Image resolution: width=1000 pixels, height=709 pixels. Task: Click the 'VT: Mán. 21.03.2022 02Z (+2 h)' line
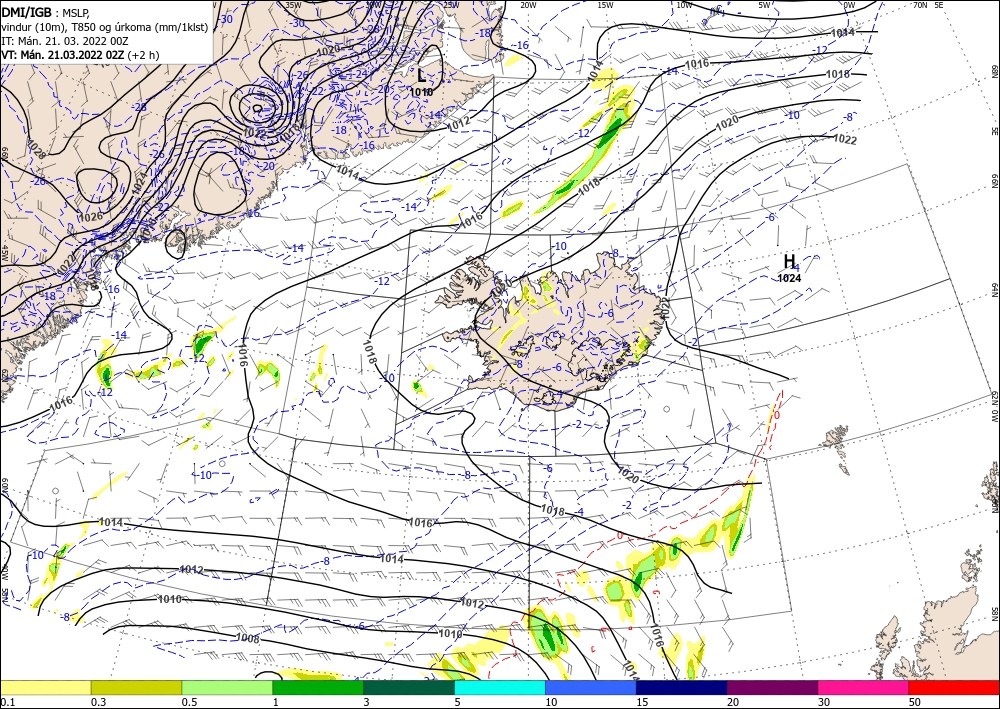coord(80,55)
